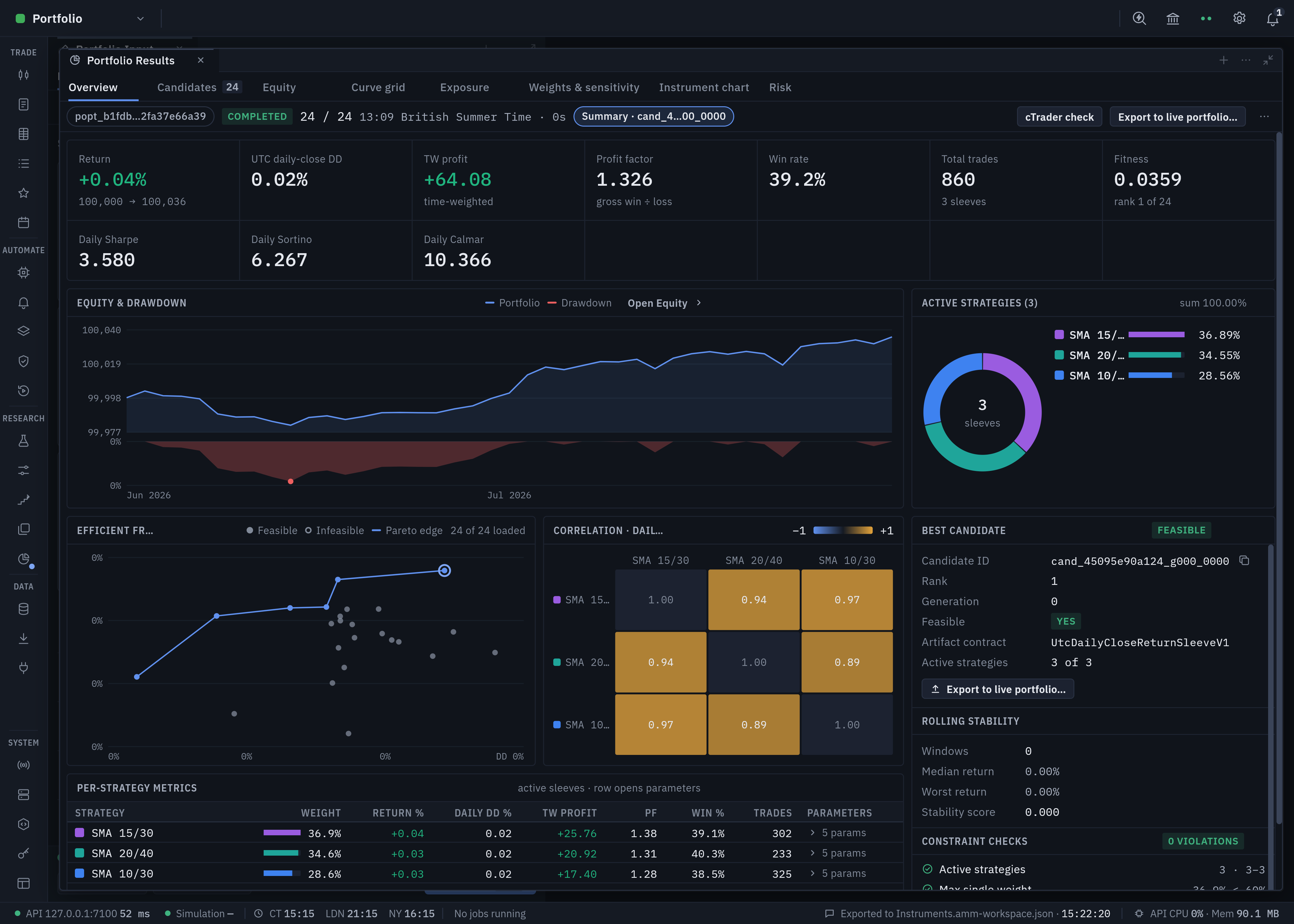Image resolution: width=1294 pixels, height=924 pixels.
Task: Click the robot chip icon under AUTOMATE
Action: [23, 273]
